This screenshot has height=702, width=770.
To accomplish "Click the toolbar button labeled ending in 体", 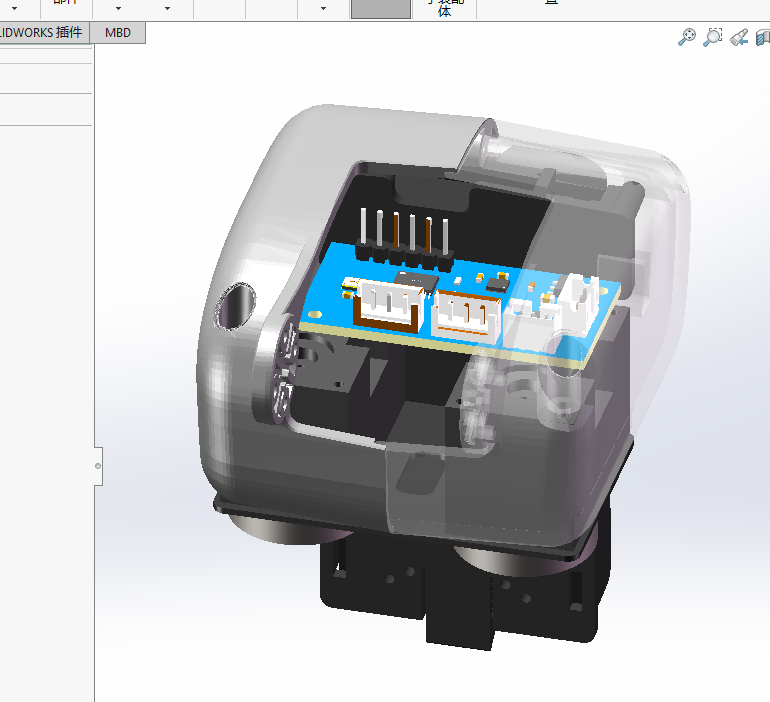I will tap(444, 9).
